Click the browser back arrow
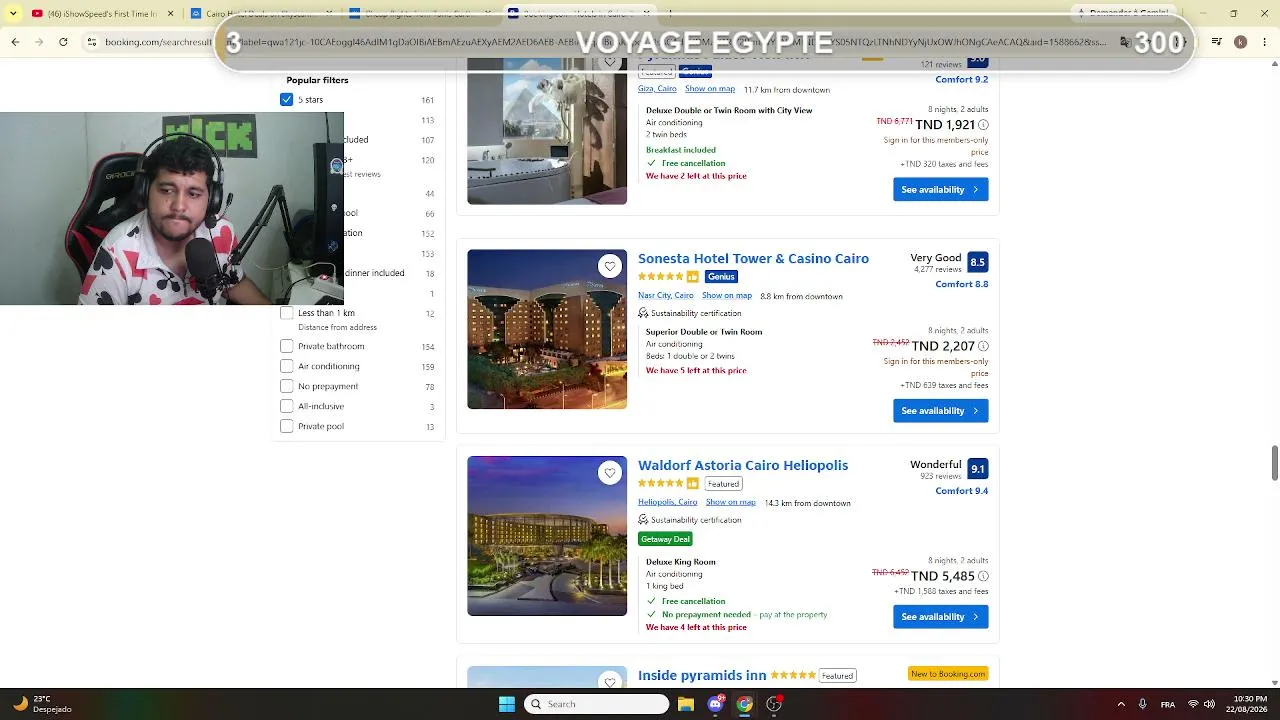Screen dimensions: 1280x720 tap(15, 42)
